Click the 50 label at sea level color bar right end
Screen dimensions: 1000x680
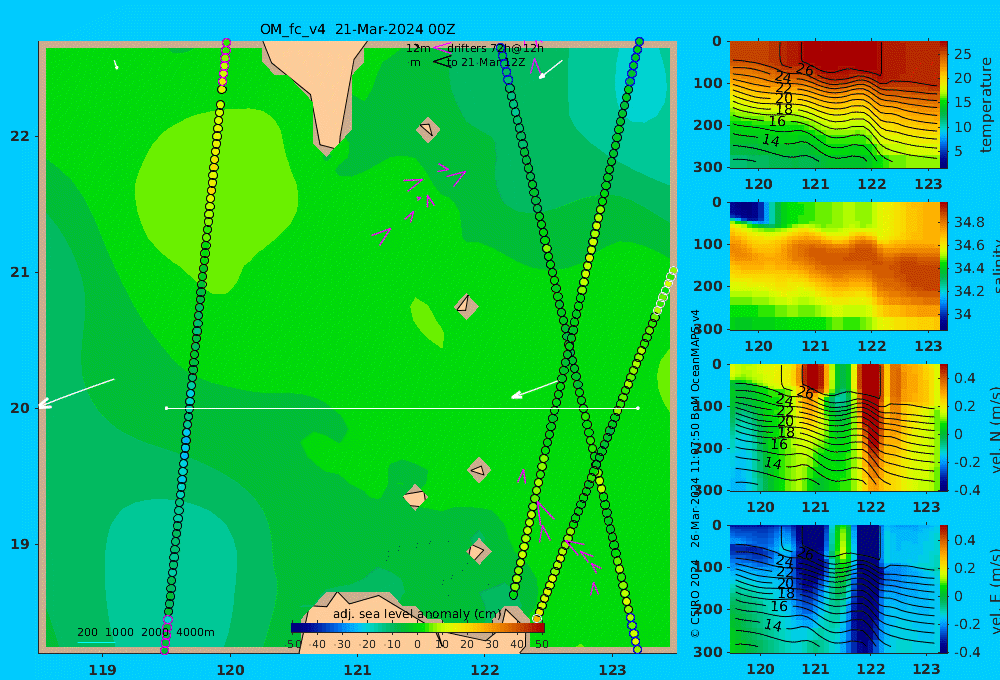pos(541,644)
